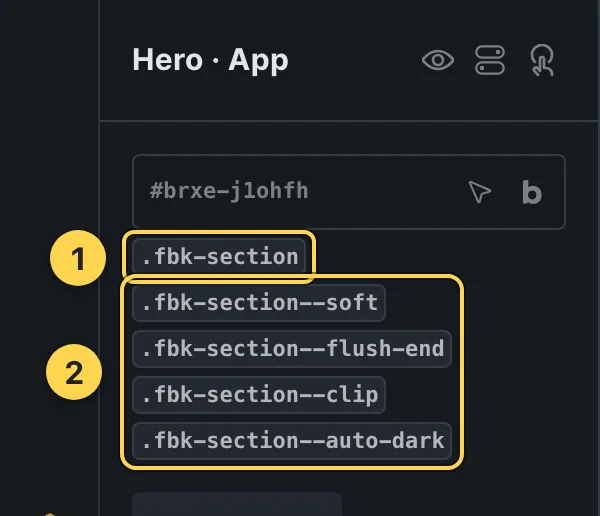600x516 pixels.
Task: Focus the #brxe-jlohfh ID input field
Action: [x=349, y=192]
